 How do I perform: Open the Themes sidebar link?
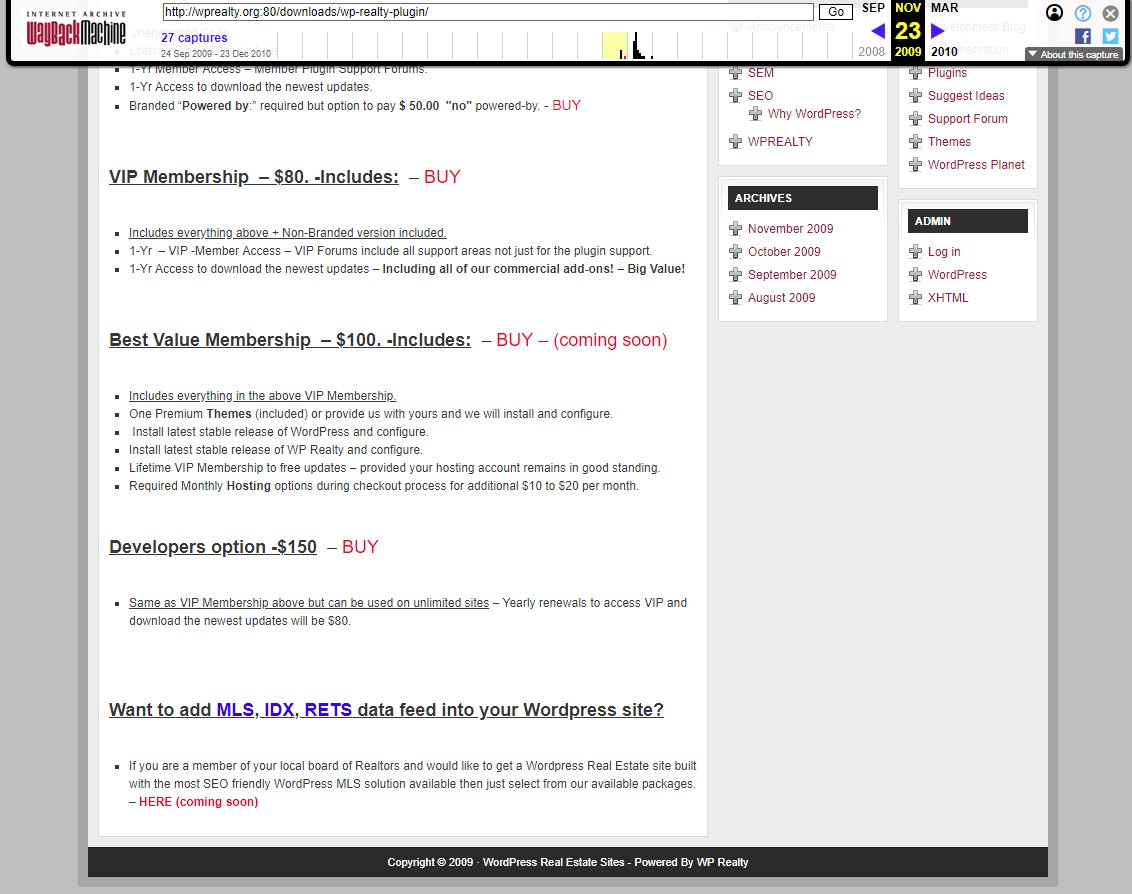[x=949, y=142]
